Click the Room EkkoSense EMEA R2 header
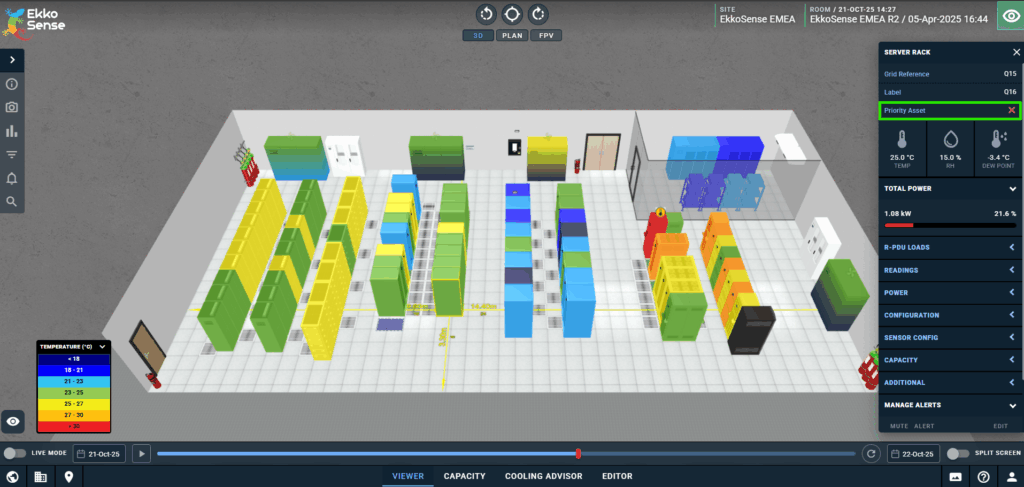Screen dimensions: 1024x487 (899, 16)
